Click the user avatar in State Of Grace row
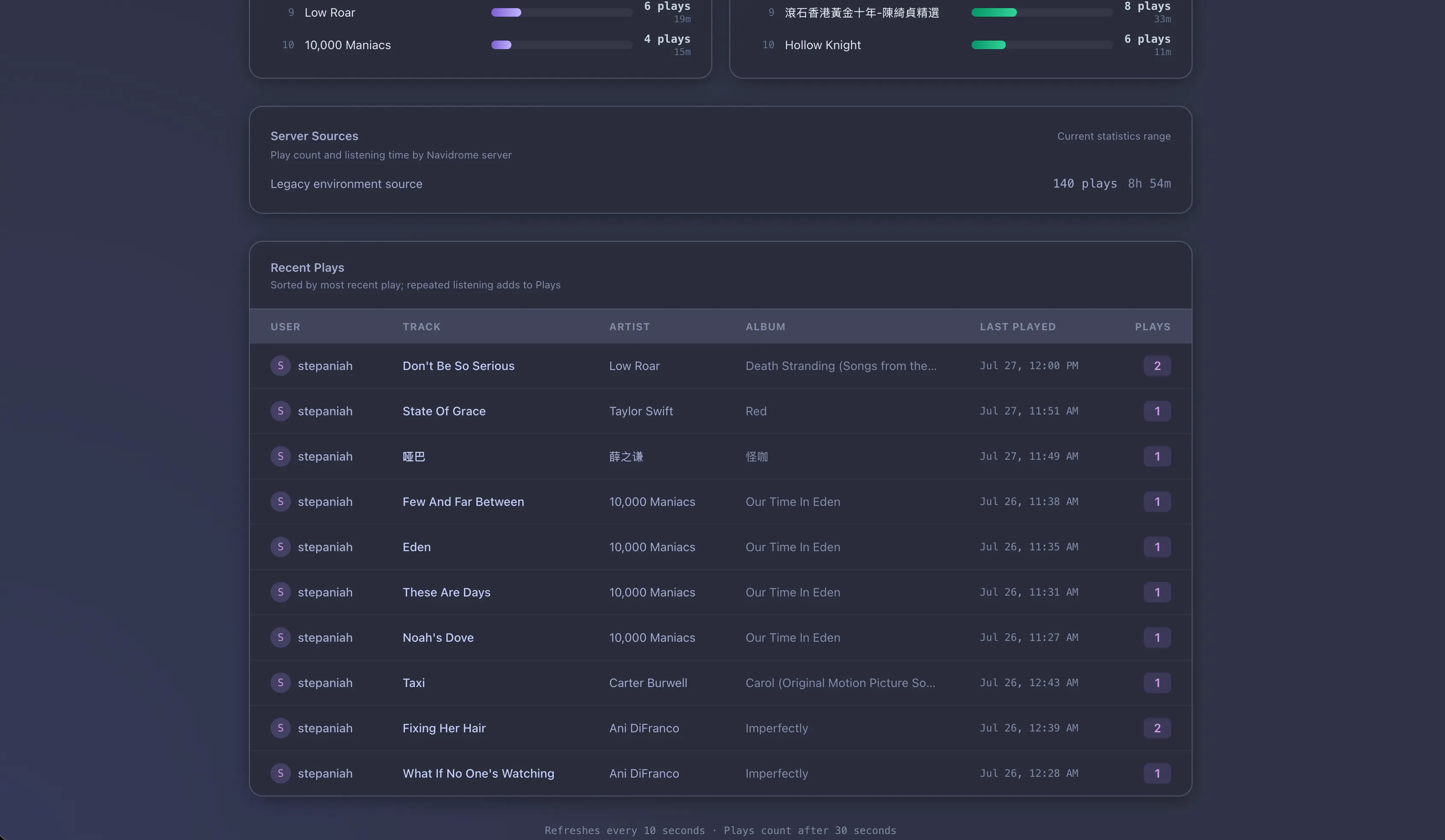Image resolution: width=1445 pixels, height=840 pixels. click(x=280, y=411)
